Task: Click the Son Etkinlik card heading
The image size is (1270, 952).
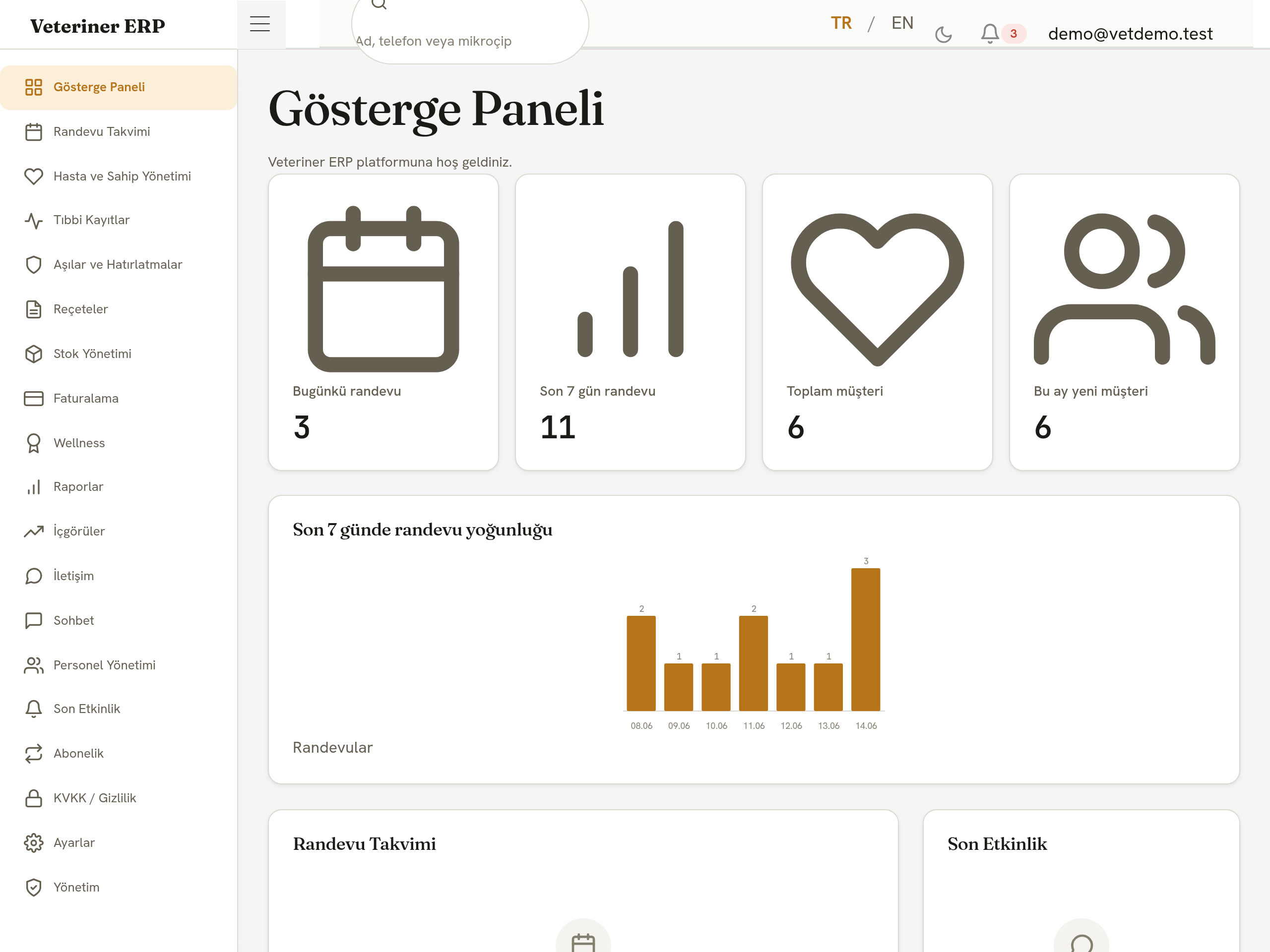Action: (997, 844)
